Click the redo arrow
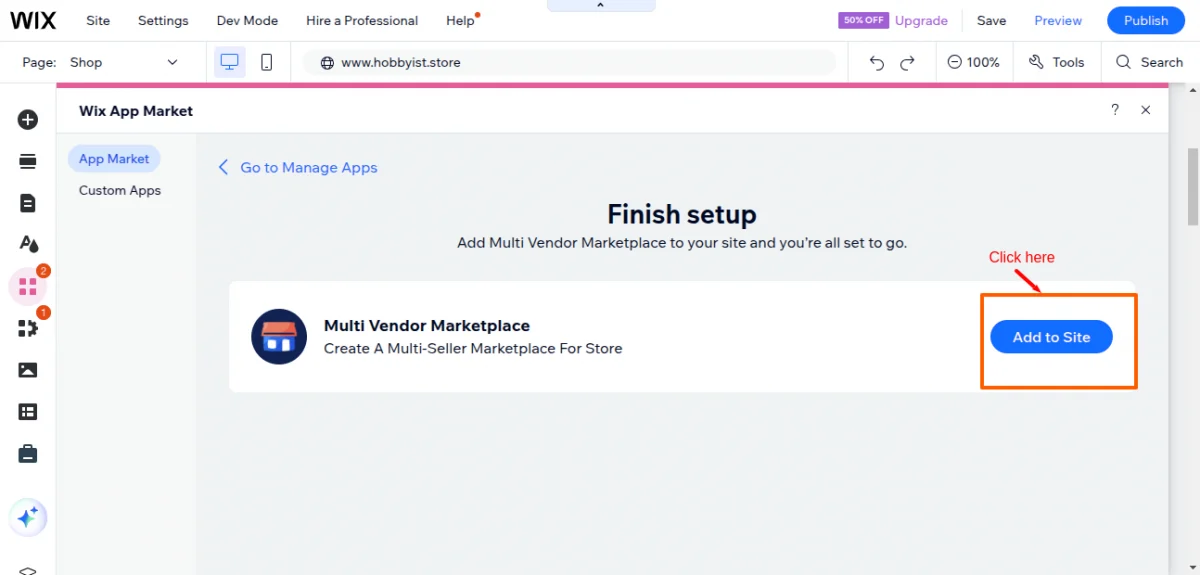Screen dimensions: 1200x575 click(x=907, y=62)
